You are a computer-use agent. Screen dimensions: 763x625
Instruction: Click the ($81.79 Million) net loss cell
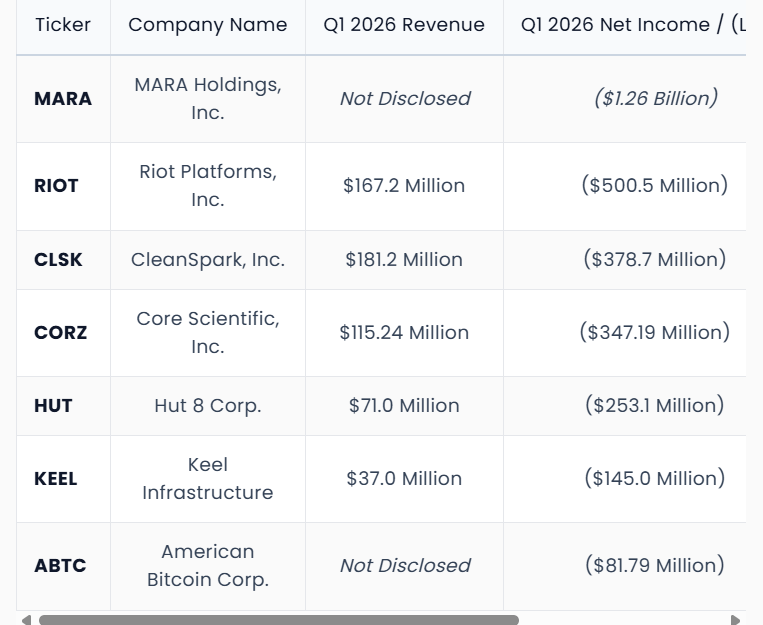(625, 566)
